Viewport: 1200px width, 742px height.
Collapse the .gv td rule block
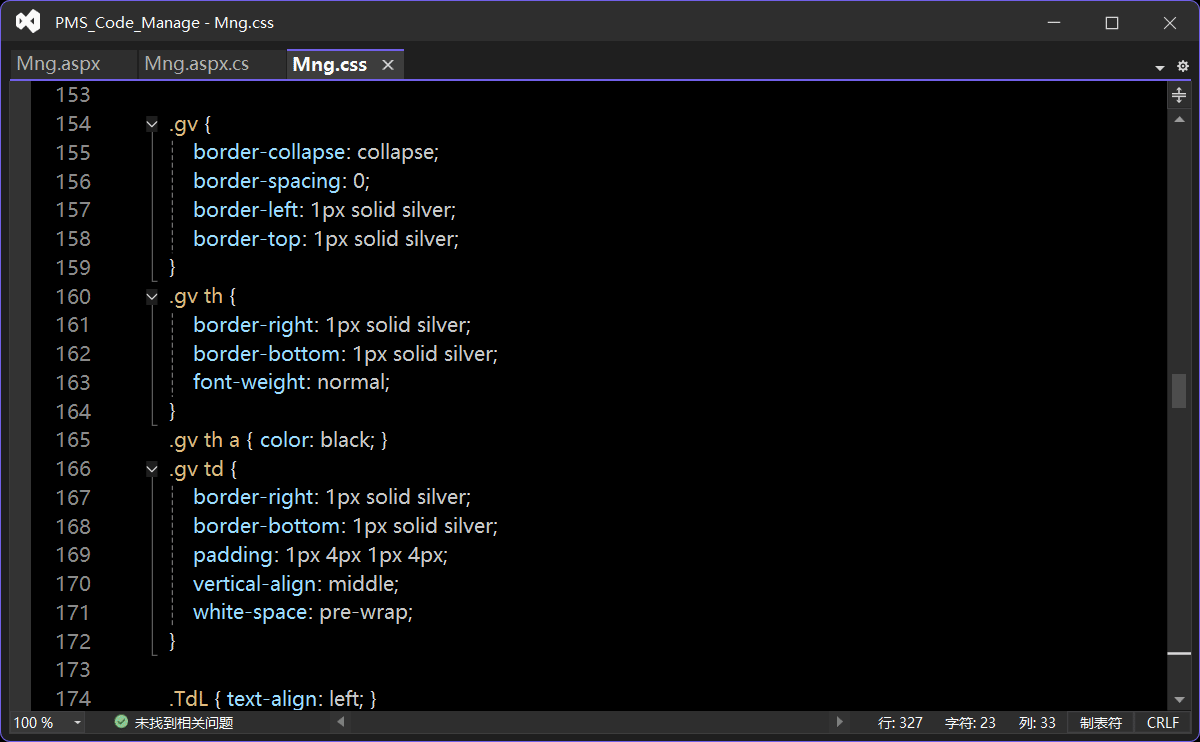pos(152,469)
